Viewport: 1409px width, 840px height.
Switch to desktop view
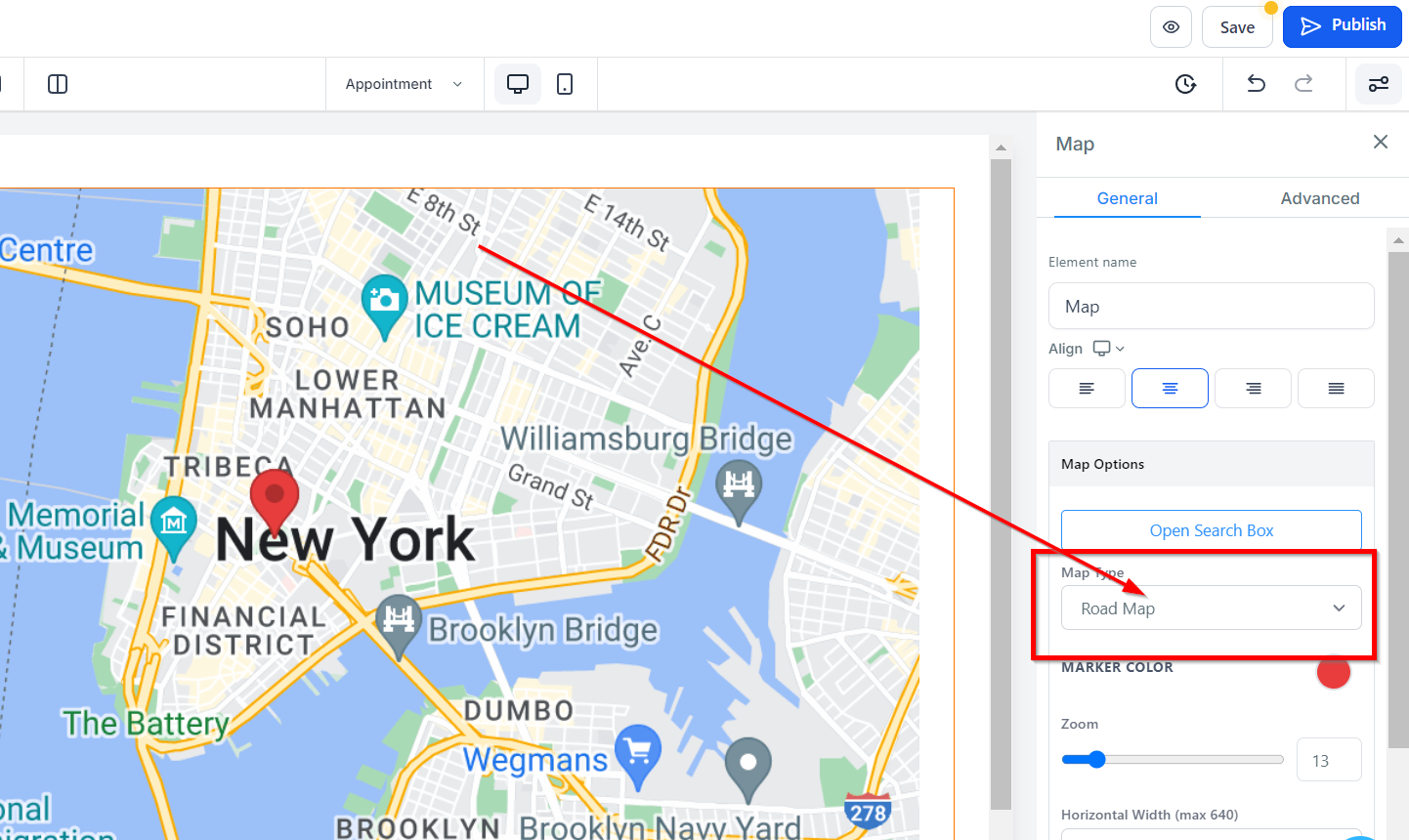coord(518,84)
